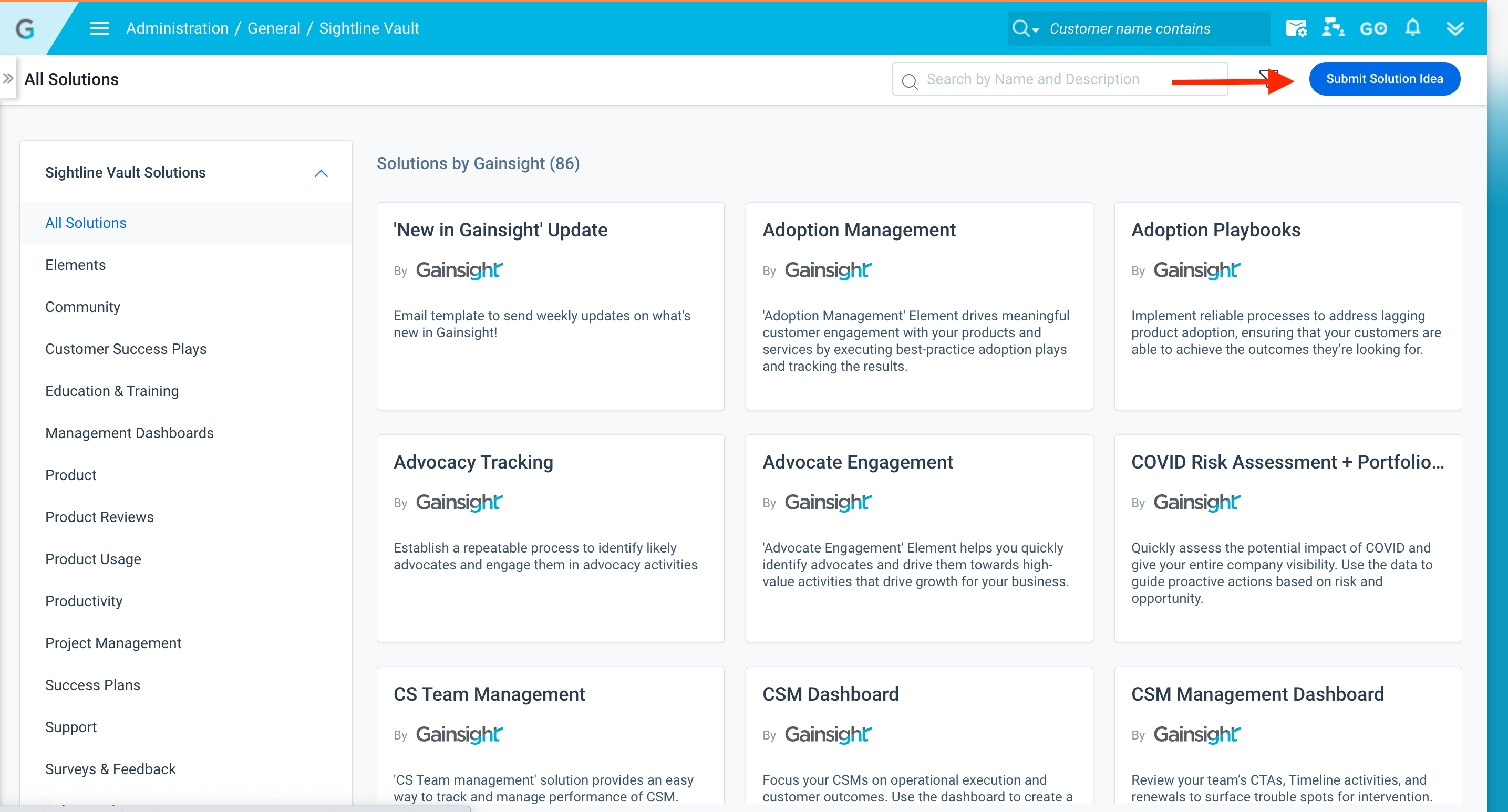Viewport: 1508px width, 812px height.
Task: Open 'New in Gainsight' Update card
Action: tap(550, 306)
